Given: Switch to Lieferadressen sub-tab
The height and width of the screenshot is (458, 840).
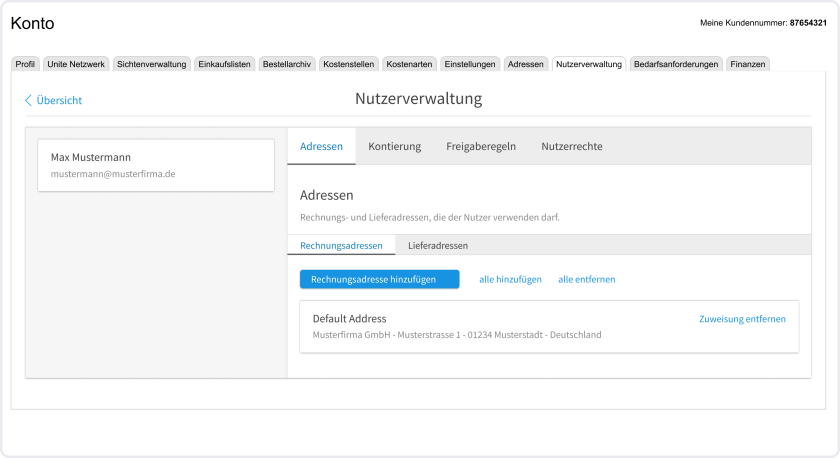Looking at the screenshot, I should click(438, 245).
